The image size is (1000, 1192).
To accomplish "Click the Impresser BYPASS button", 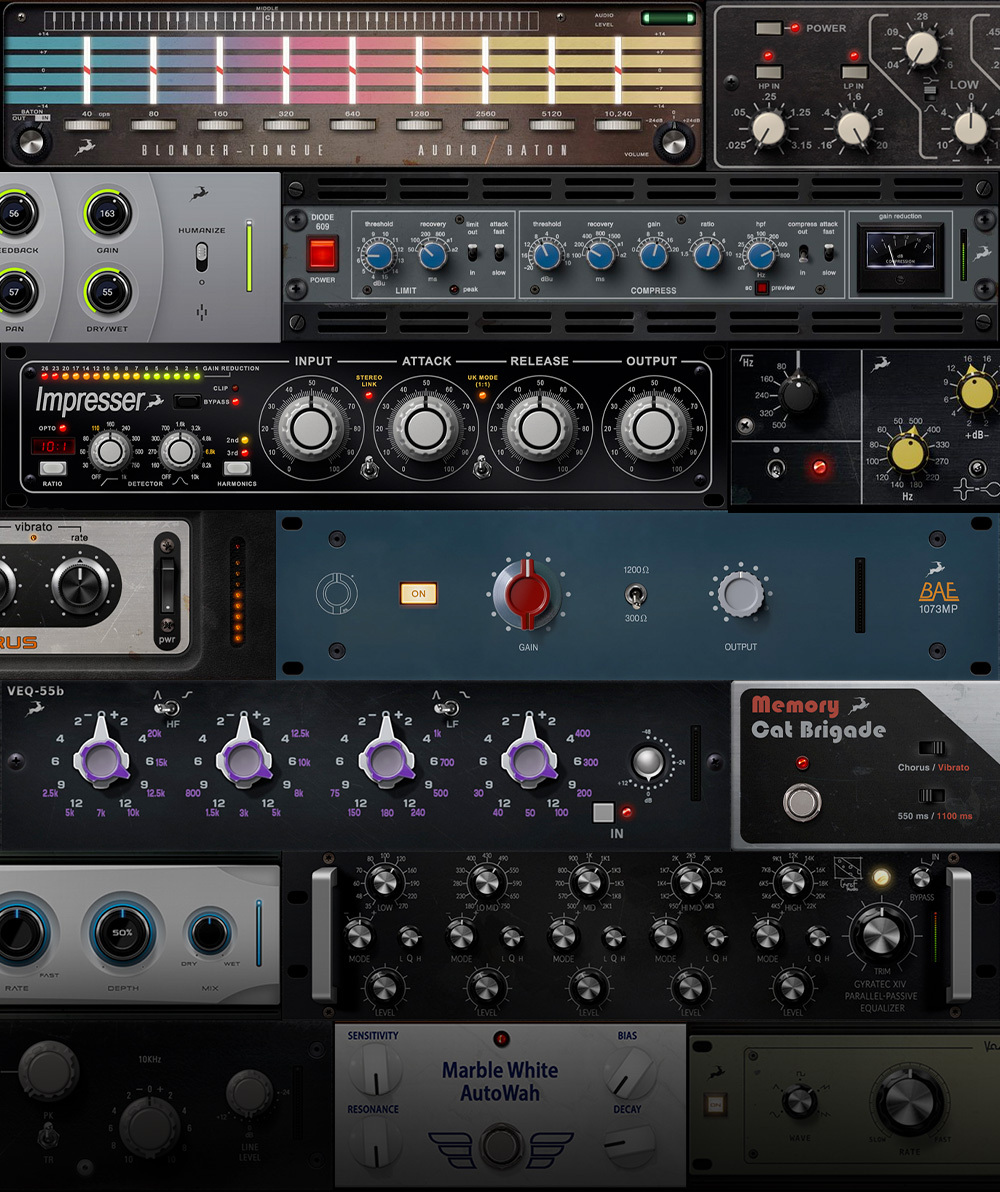I will pos(187,401).
